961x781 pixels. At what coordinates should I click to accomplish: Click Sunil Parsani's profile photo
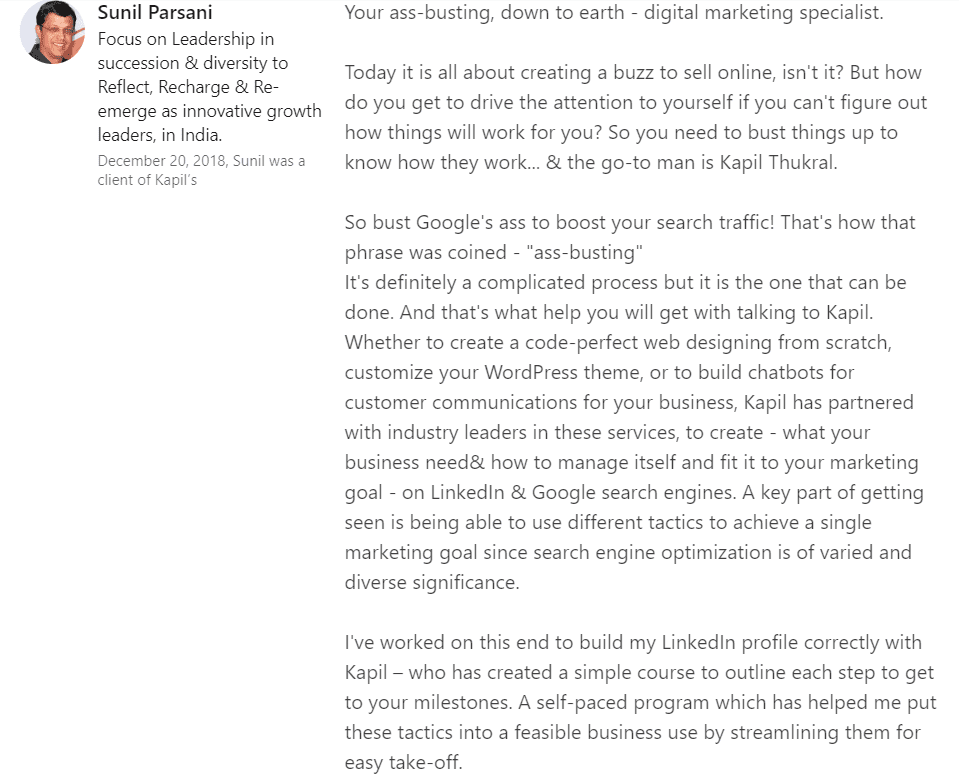tap(52, 31)
